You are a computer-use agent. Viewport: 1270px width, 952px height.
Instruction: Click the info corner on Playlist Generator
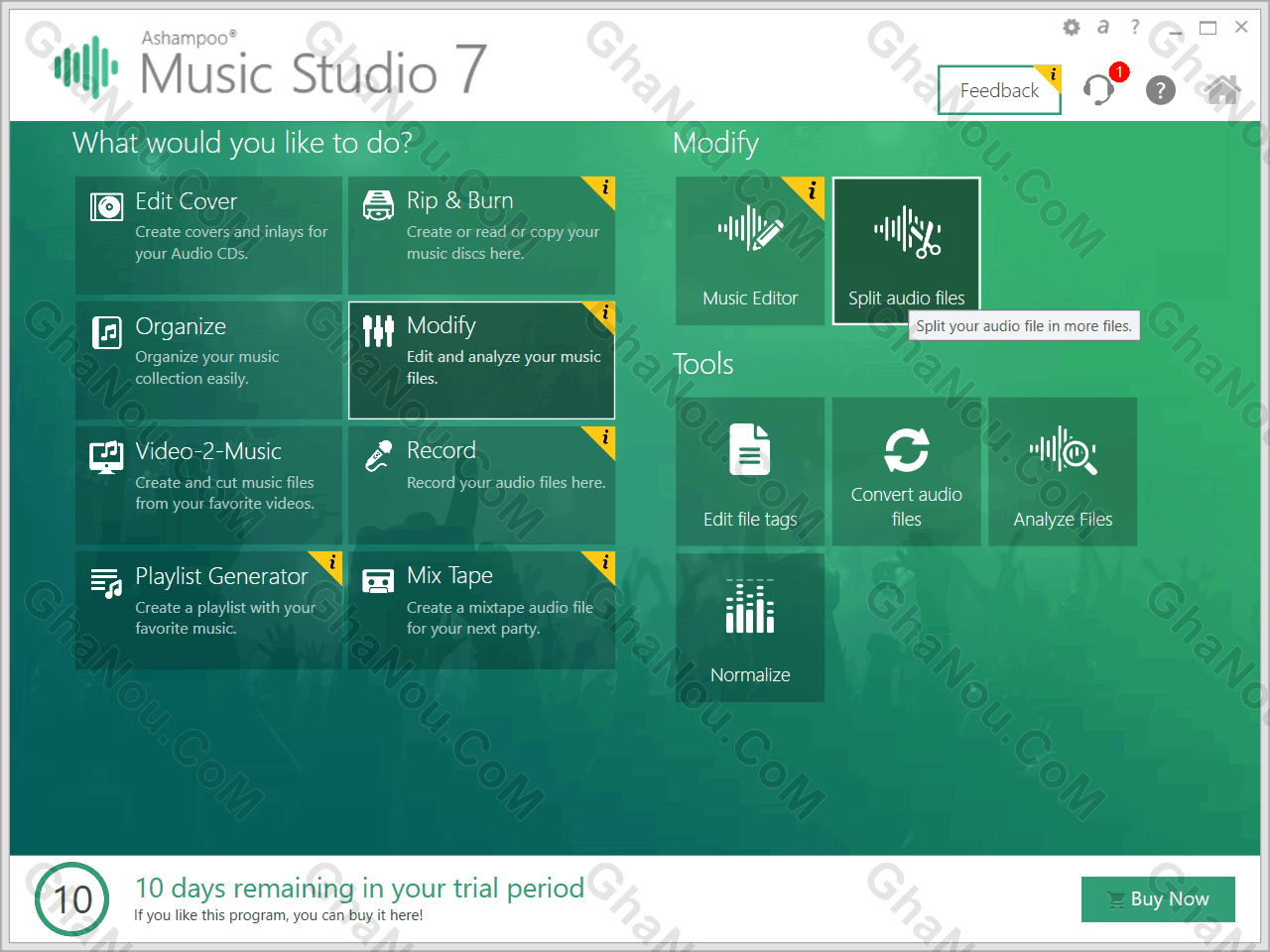click(329, 564)
